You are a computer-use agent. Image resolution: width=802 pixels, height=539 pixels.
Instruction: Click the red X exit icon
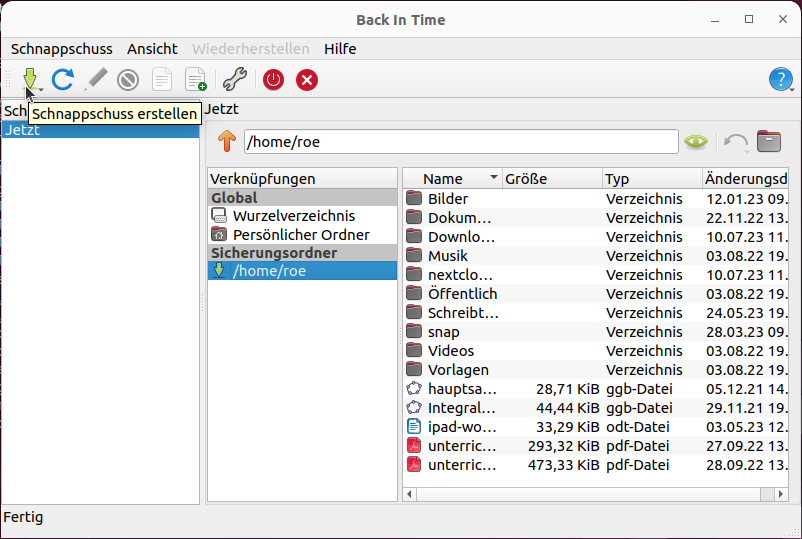tap(307, 79)
